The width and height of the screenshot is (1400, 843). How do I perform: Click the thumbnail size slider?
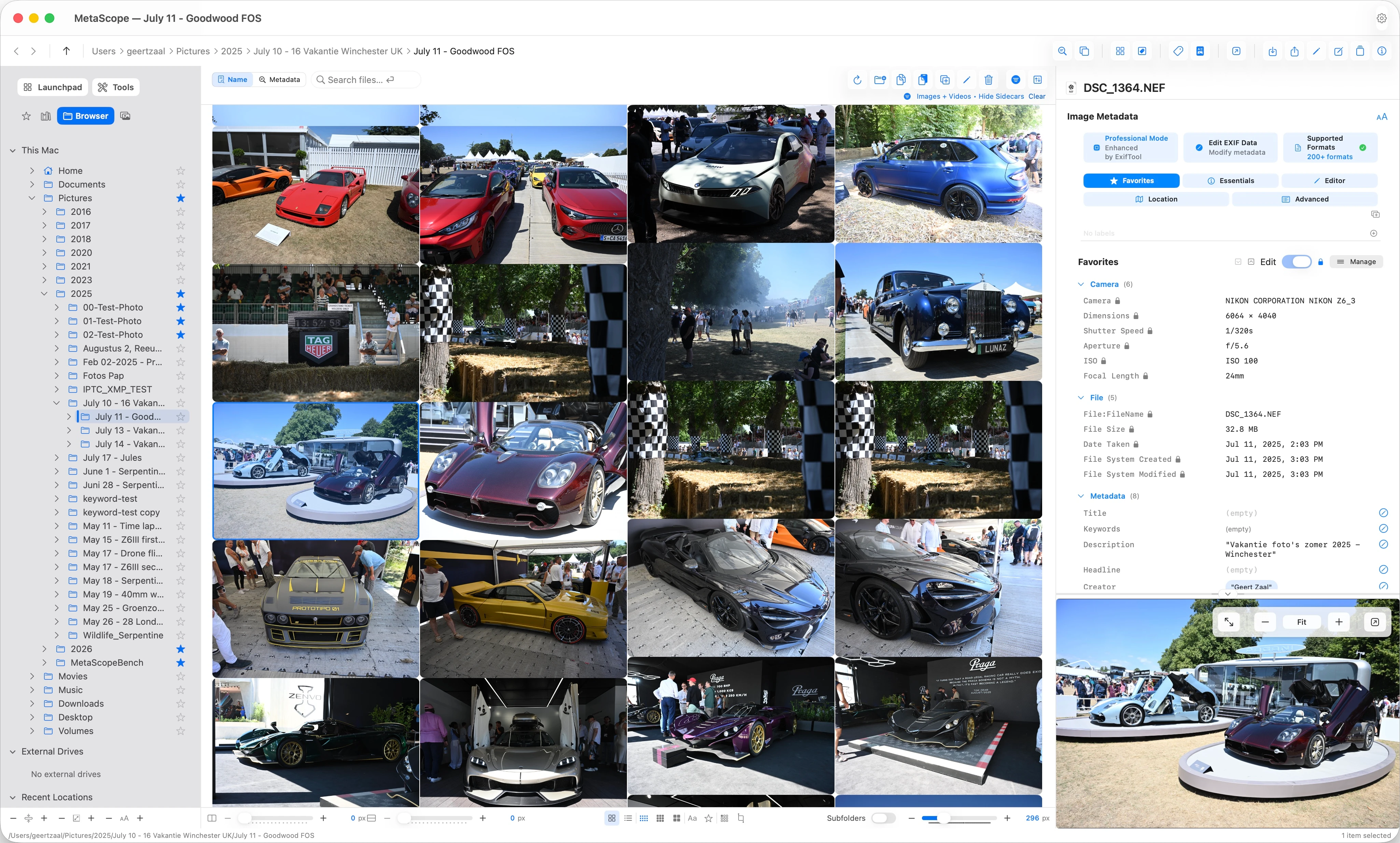(x=959, y=818)
